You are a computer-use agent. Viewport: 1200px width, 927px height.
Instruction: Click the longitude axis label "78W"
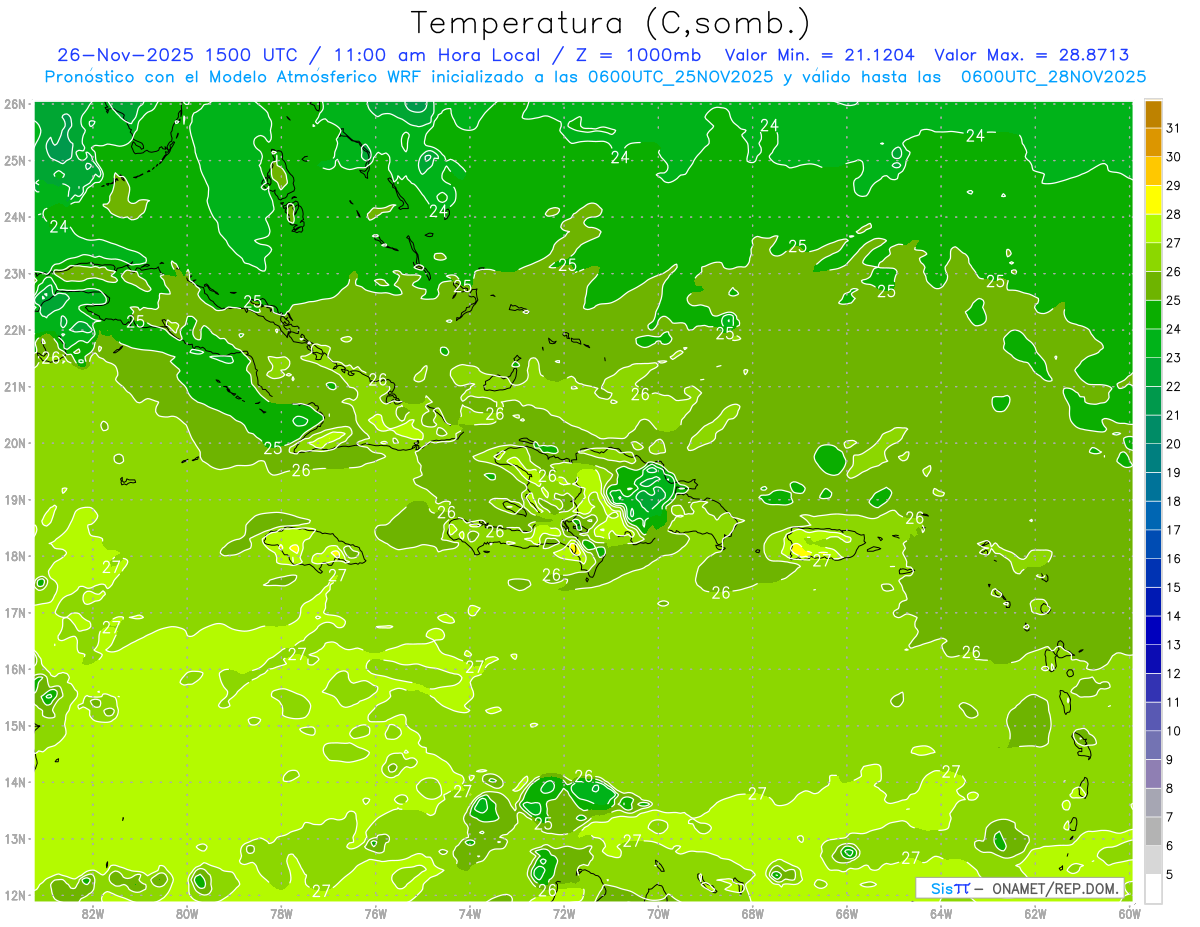pyautogui.click(x=281, y=913)
